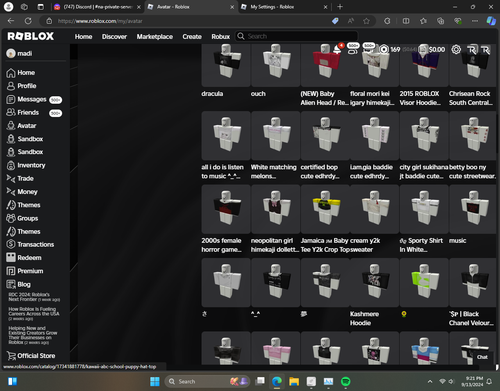Open the Windows Start menu
Image resolution: width=500 pixels, height=391 pixels.
[155, 381]
